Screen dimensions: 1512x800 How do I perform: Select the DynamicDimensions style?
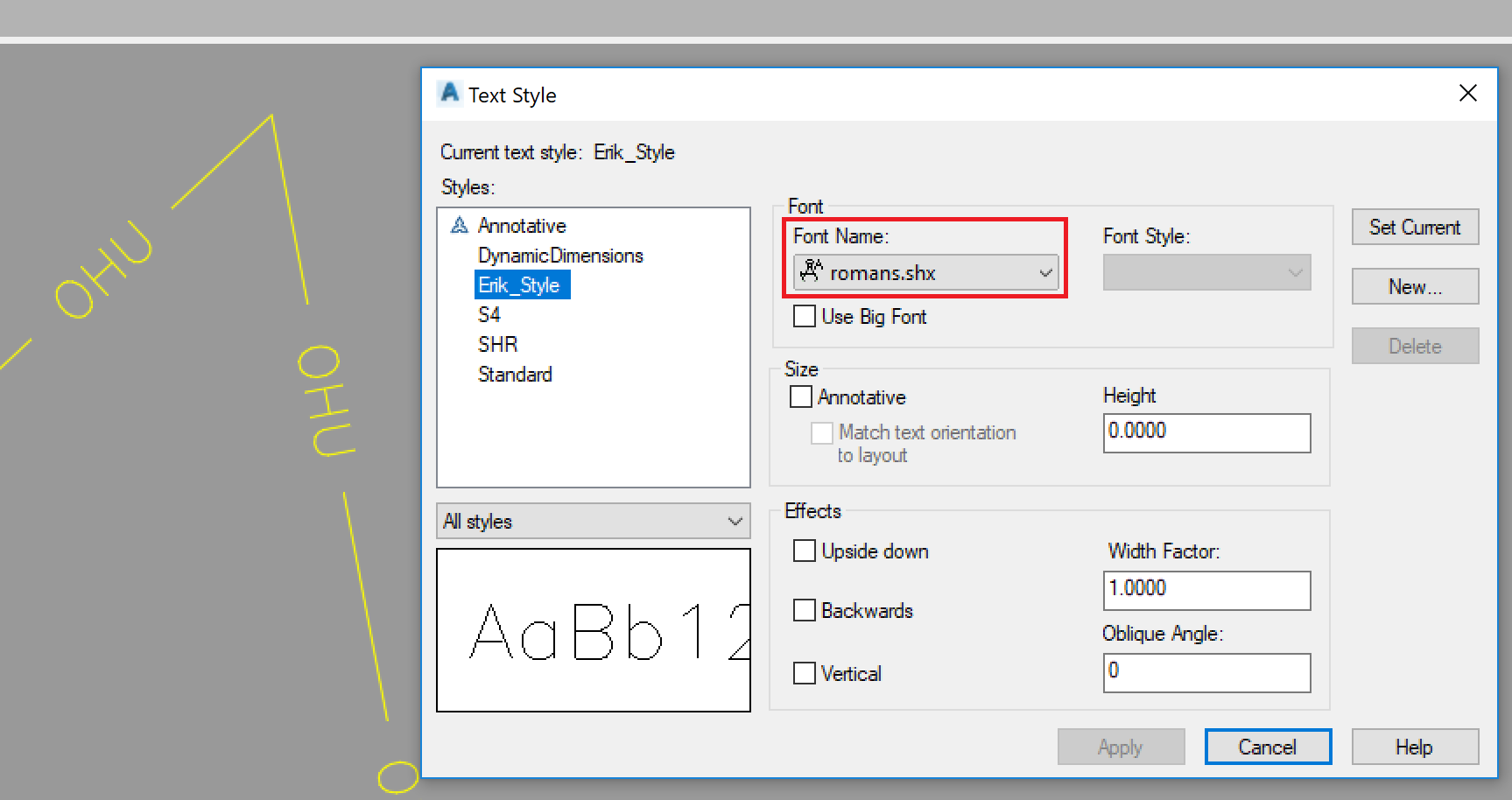pos(560,255)
